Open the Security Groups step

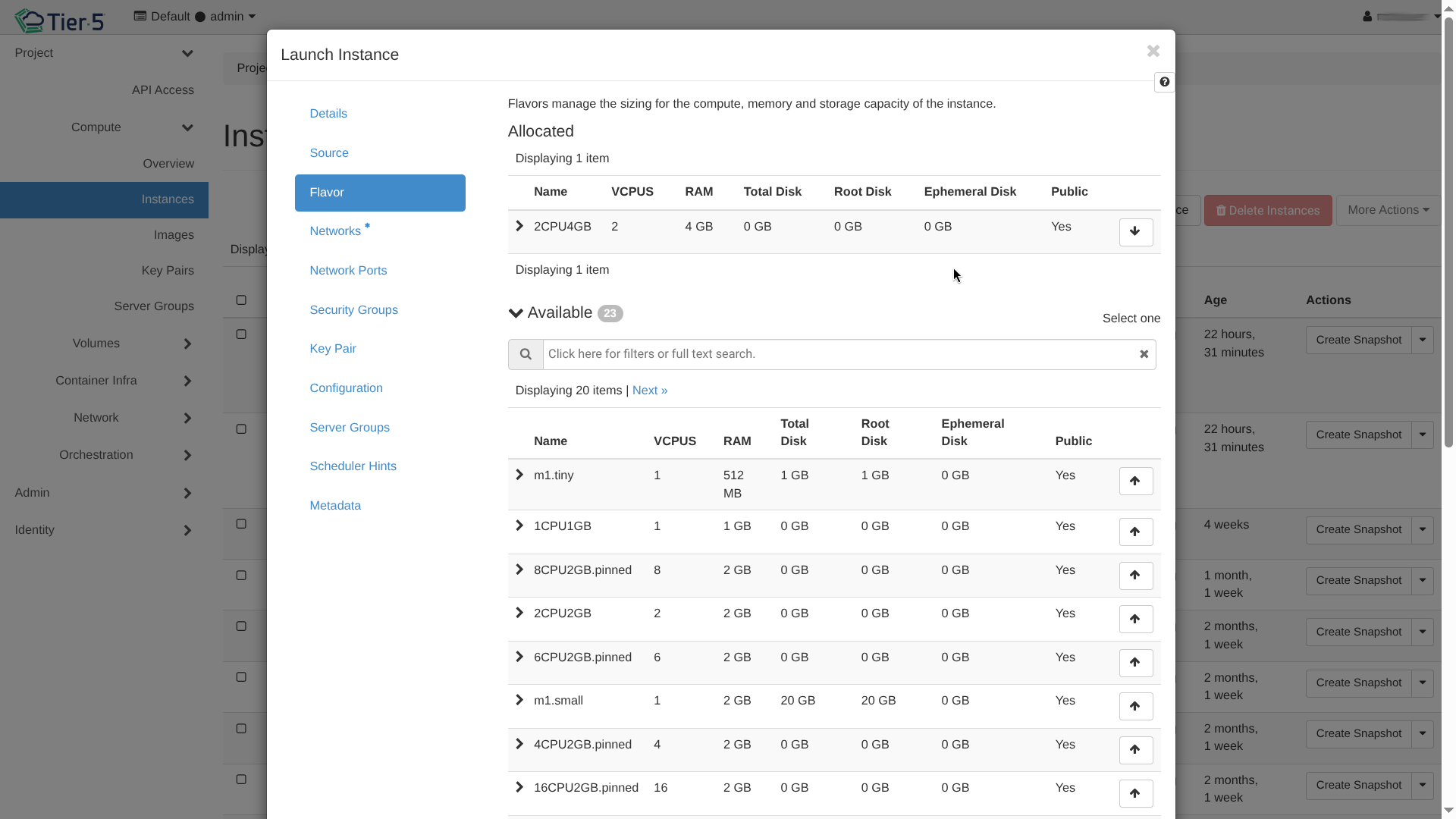pyautogui.click(x=353, y=309)
